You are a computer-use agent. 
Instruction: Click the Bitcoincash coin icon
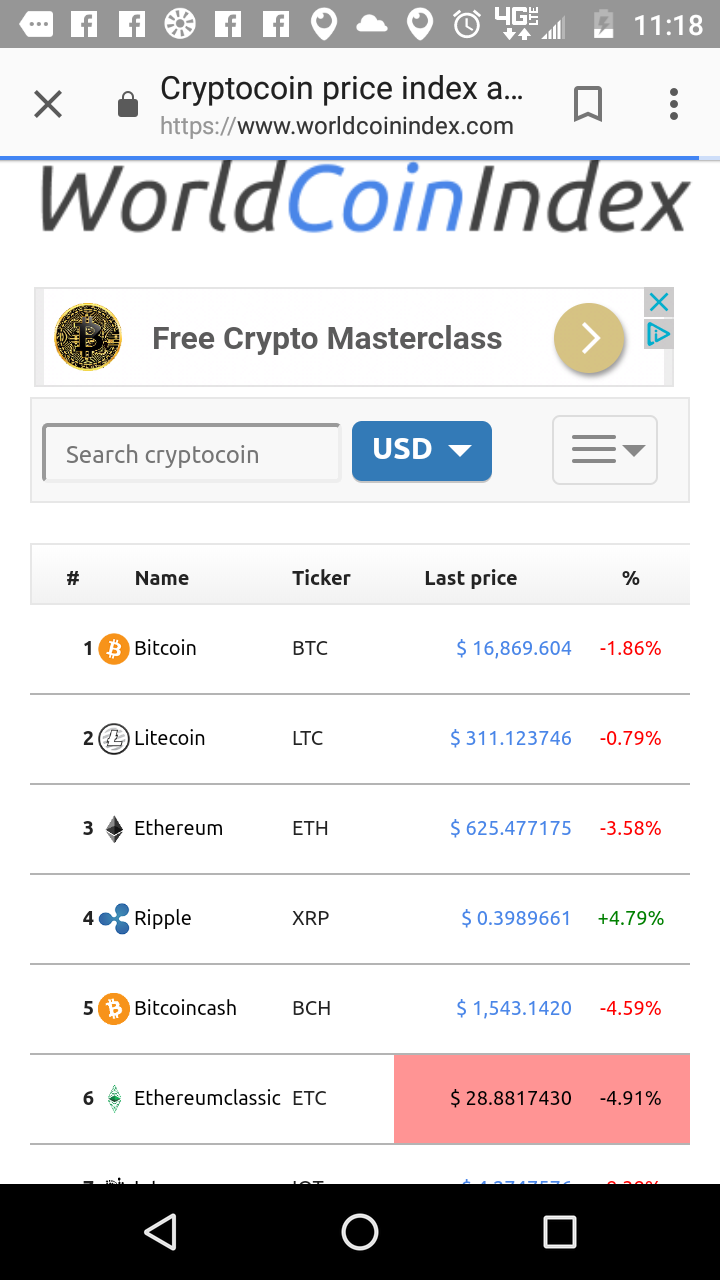click(x=112, y=1008)
